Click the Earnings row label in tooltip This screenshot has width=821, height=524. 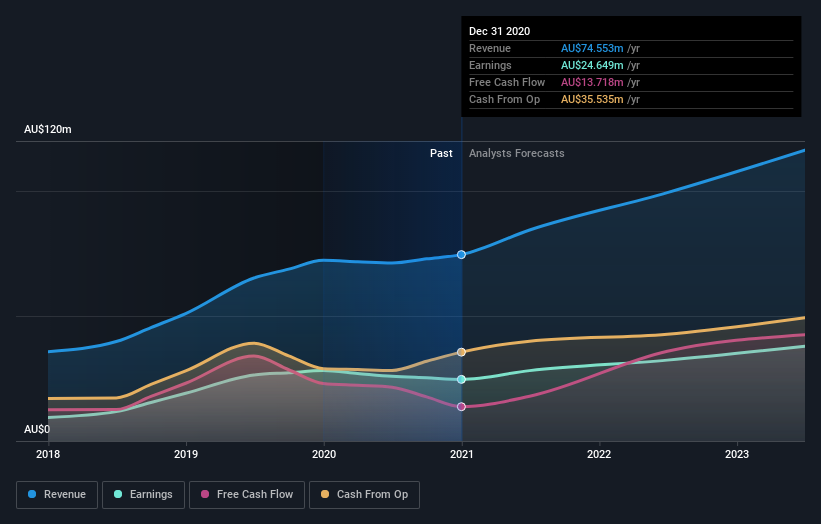(x=490, y=65)
